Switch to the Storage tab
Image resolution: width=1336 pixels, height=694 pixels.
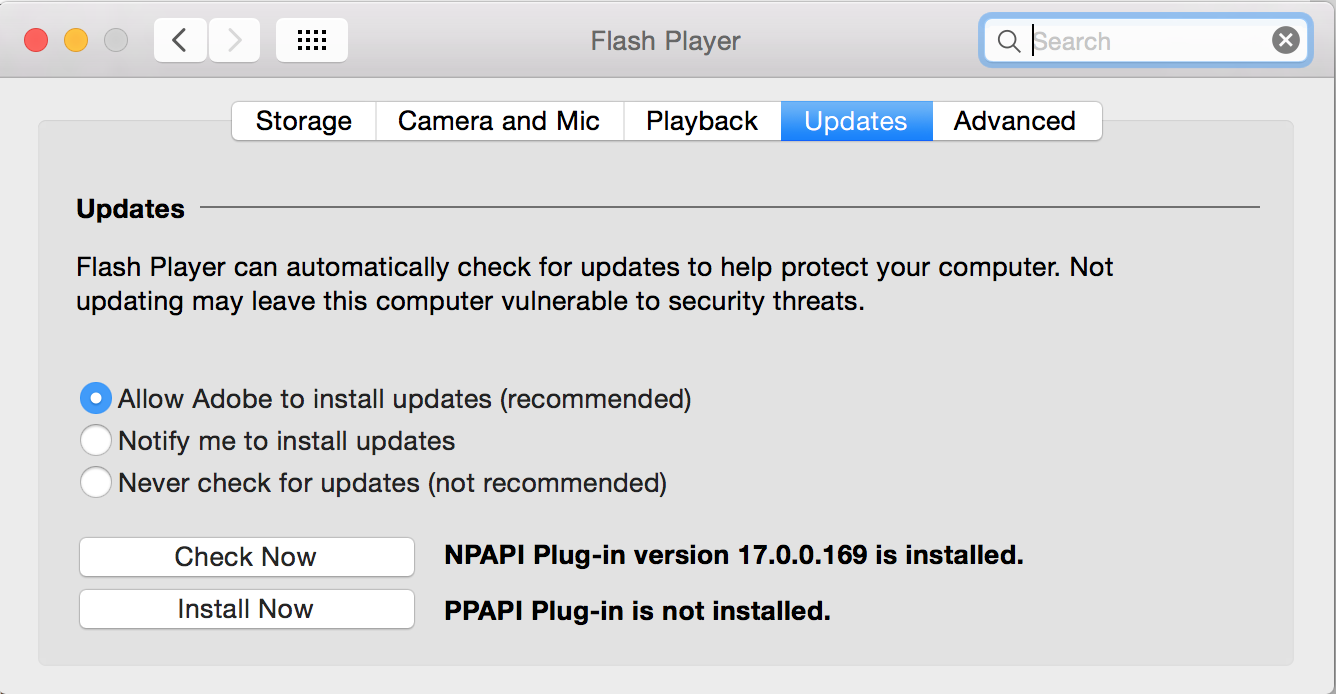(304, 121)
